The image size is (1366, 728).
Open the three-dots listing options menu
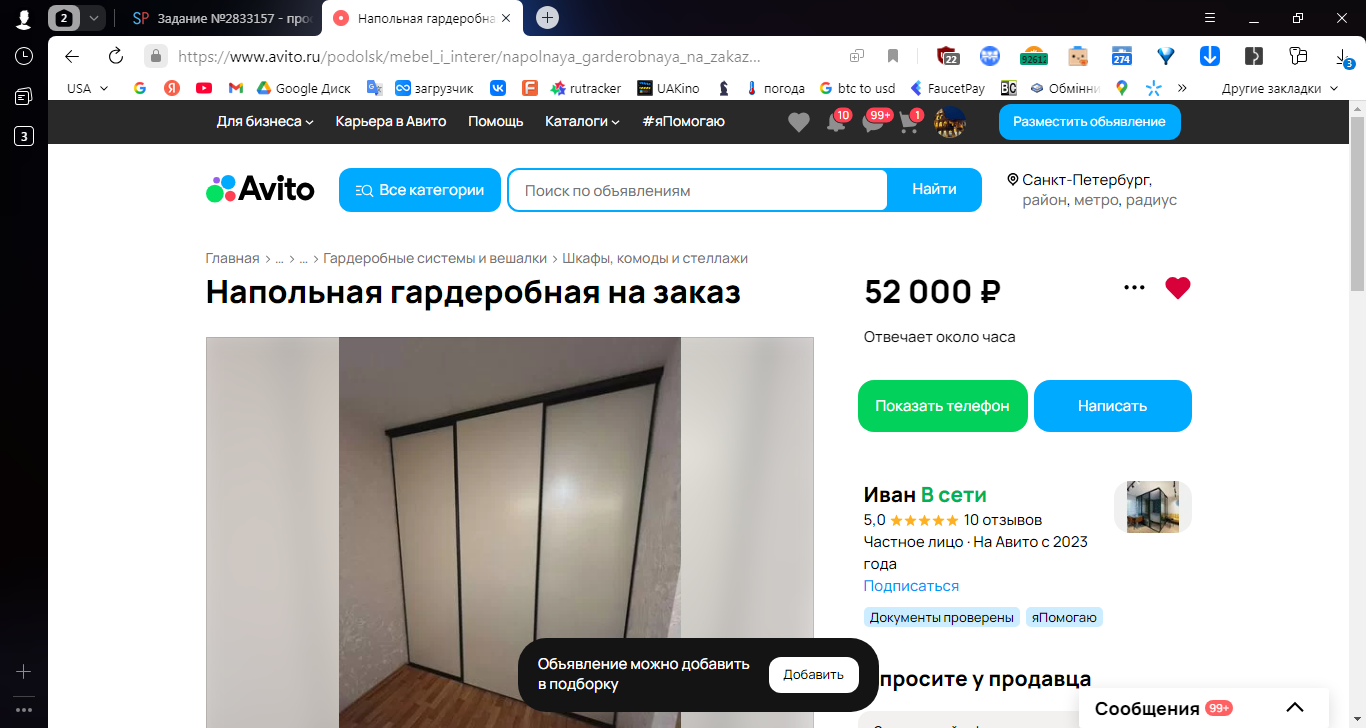pyautogui.click(x=1134, y=288)
